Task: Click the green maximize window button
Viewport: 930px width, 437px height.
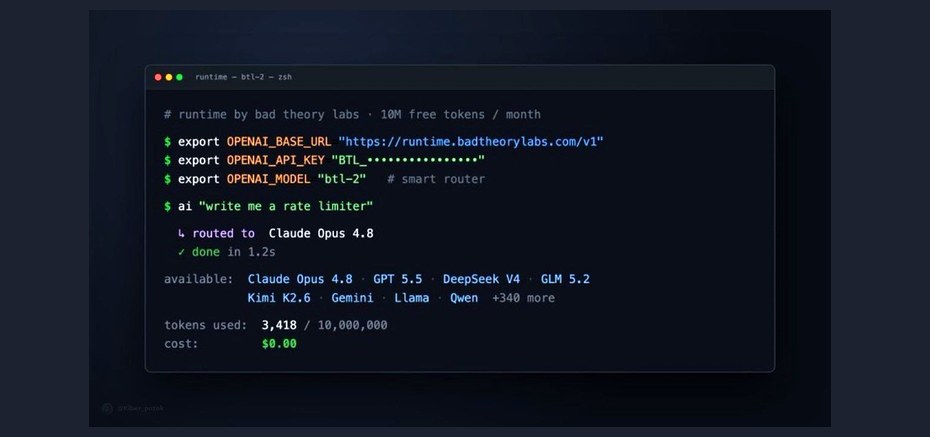Action: coord(179,77)
